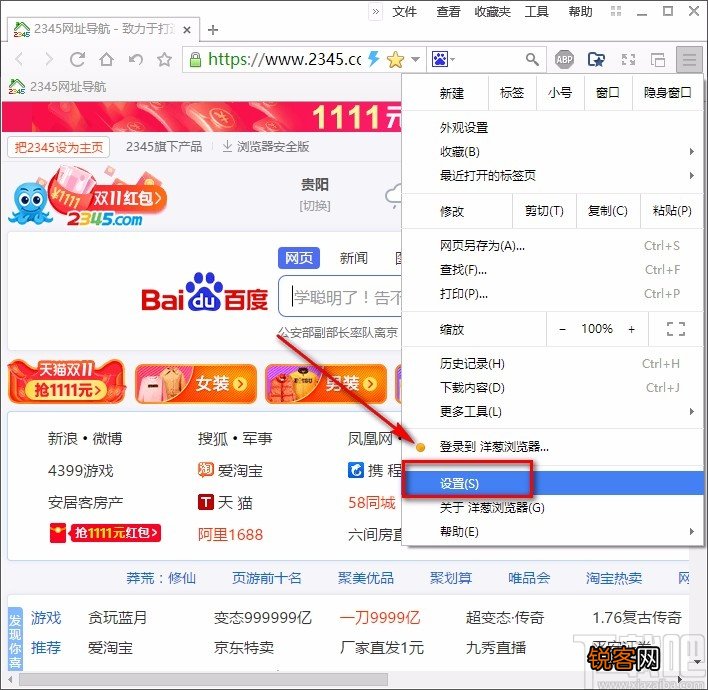708x690 pixels.
Task: Click 把2345设为主页 button
Action: pyautogui.click(x=59, y=147)
